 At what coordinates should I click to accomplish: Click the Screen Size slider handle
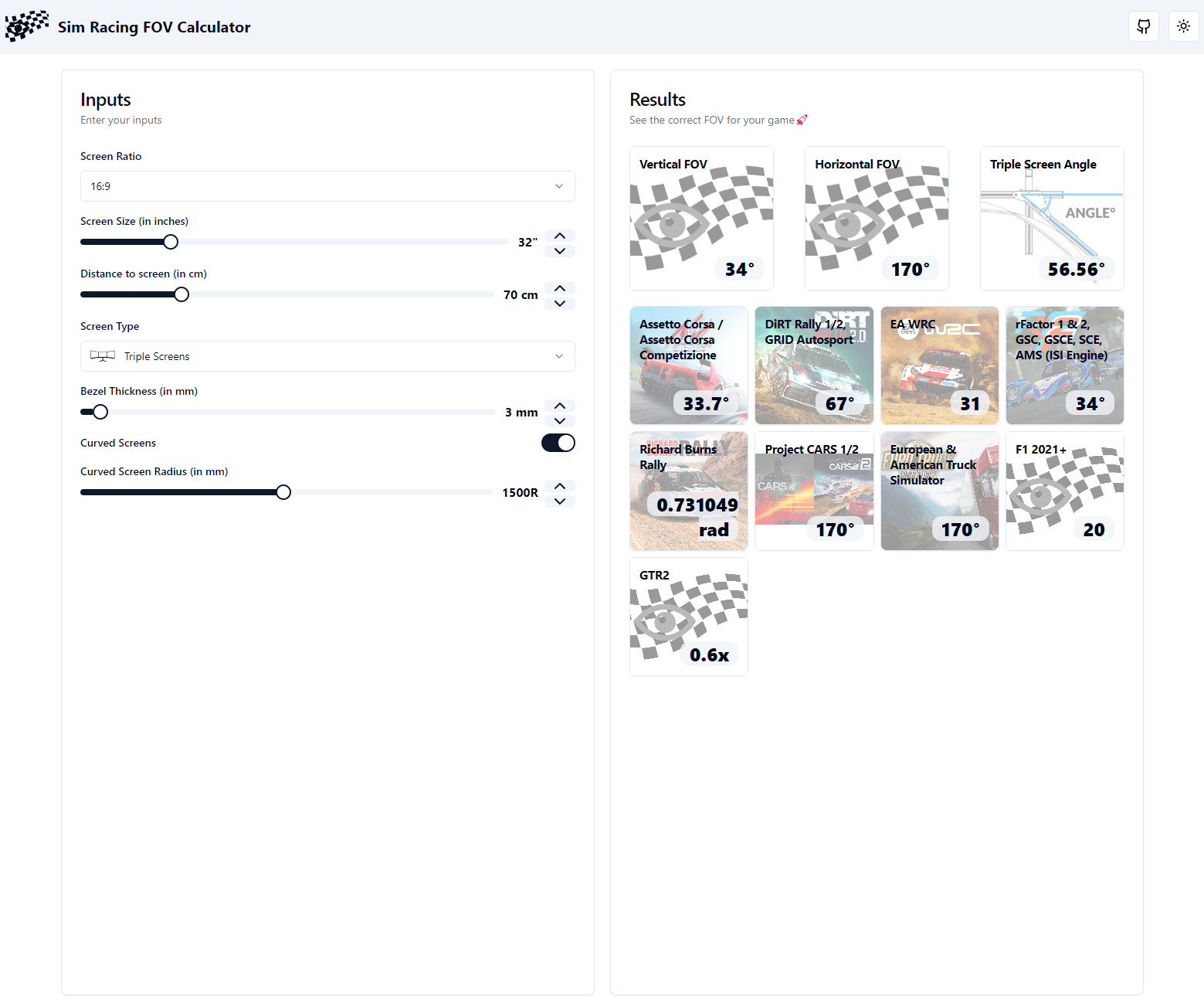pos(171,242)
